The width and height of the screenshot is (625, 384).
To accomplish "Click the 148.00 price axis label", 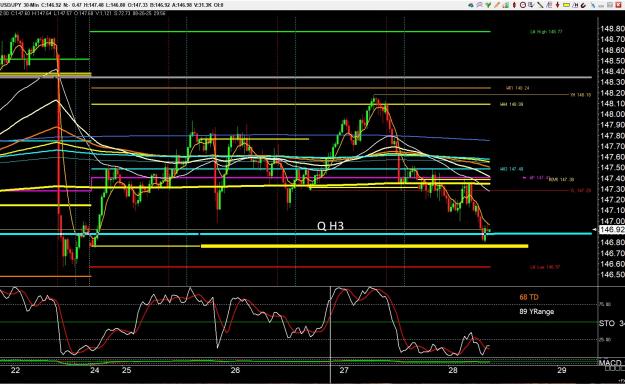I will (612, 114).
